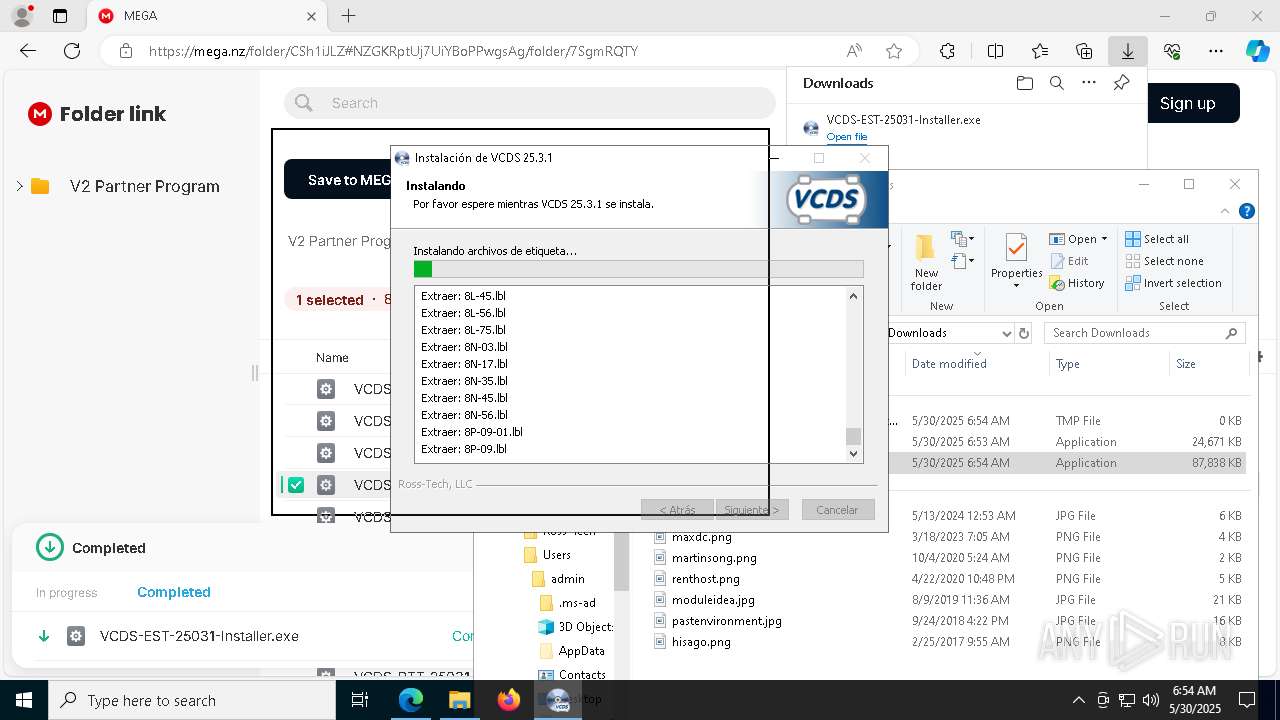Select martinsong.png in Explorer
1280x720 pixels.
(714, 558)
